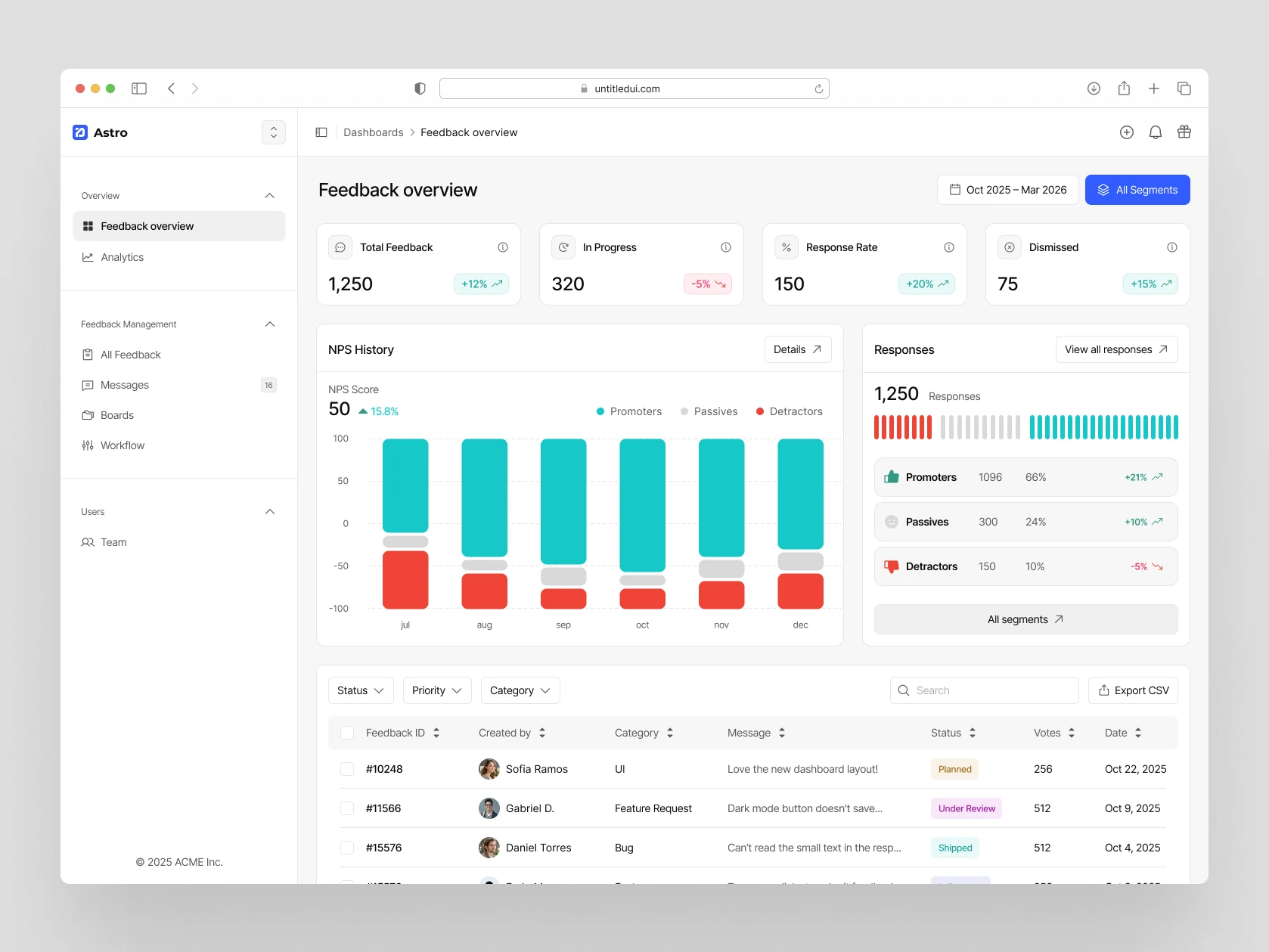
Task: Click the plus icon near notifications
Action: point(1126,132)
